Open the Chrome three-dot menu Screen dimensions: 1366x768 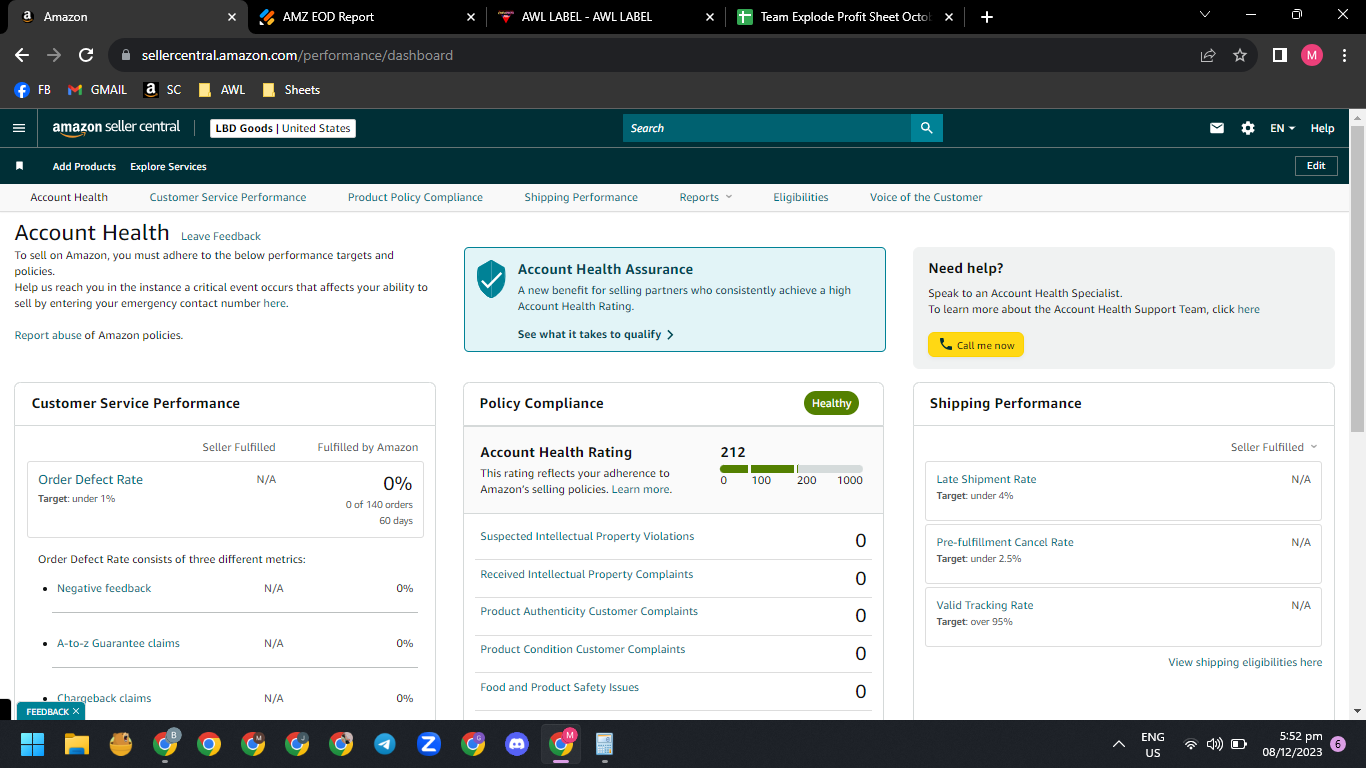1344,55
